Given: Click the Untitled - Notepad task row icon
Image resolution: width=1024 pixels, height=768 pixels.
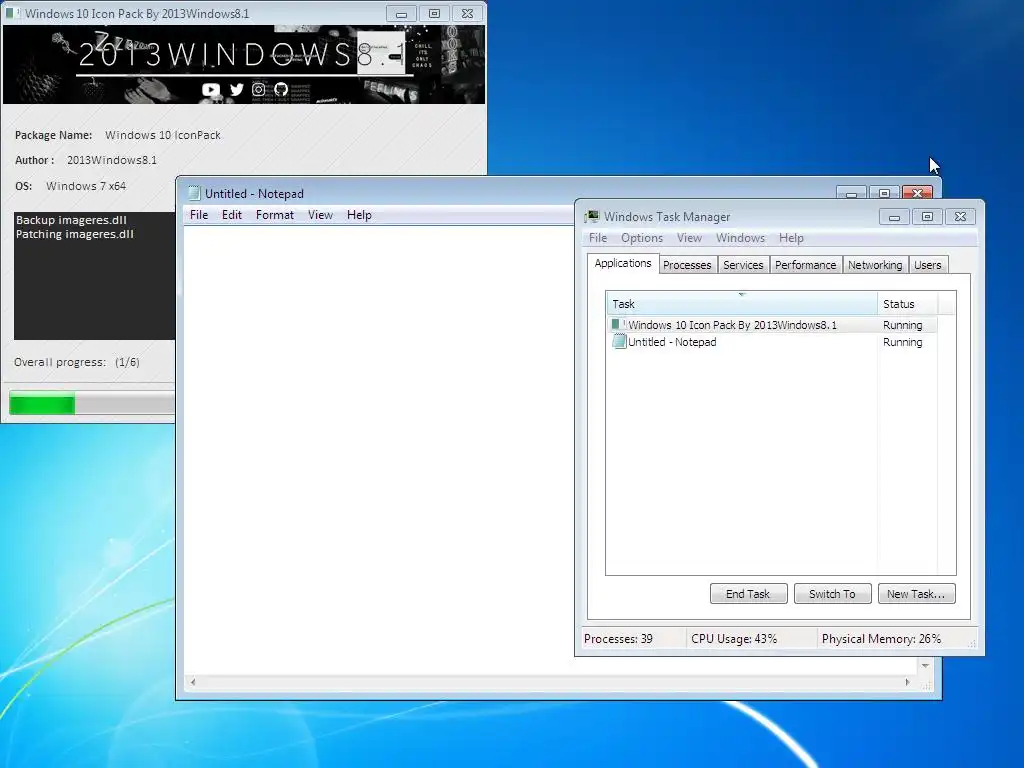Looking at the screenshot, I should click(619, 342).
